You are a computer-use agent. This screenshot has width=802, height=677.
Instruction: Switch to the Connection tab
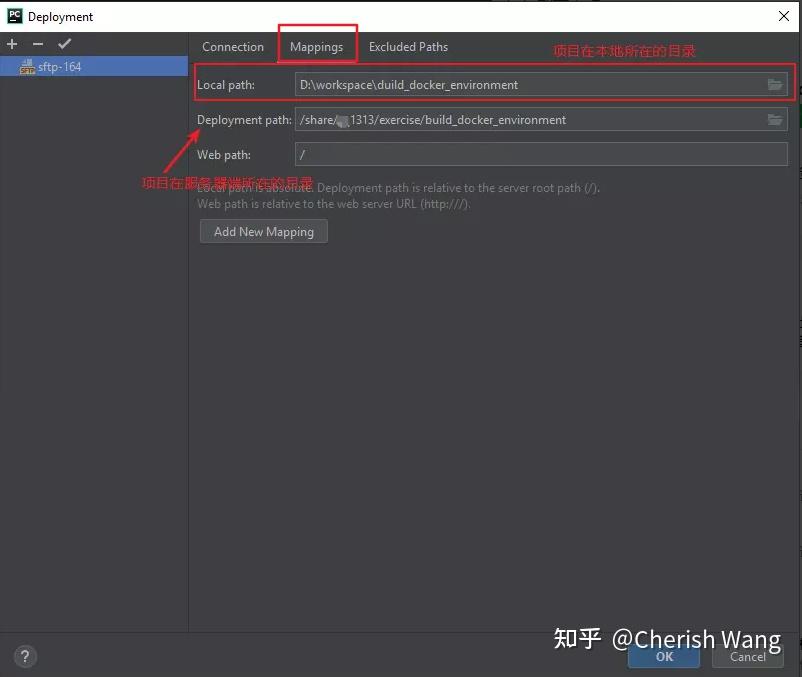tap(233, 46)
